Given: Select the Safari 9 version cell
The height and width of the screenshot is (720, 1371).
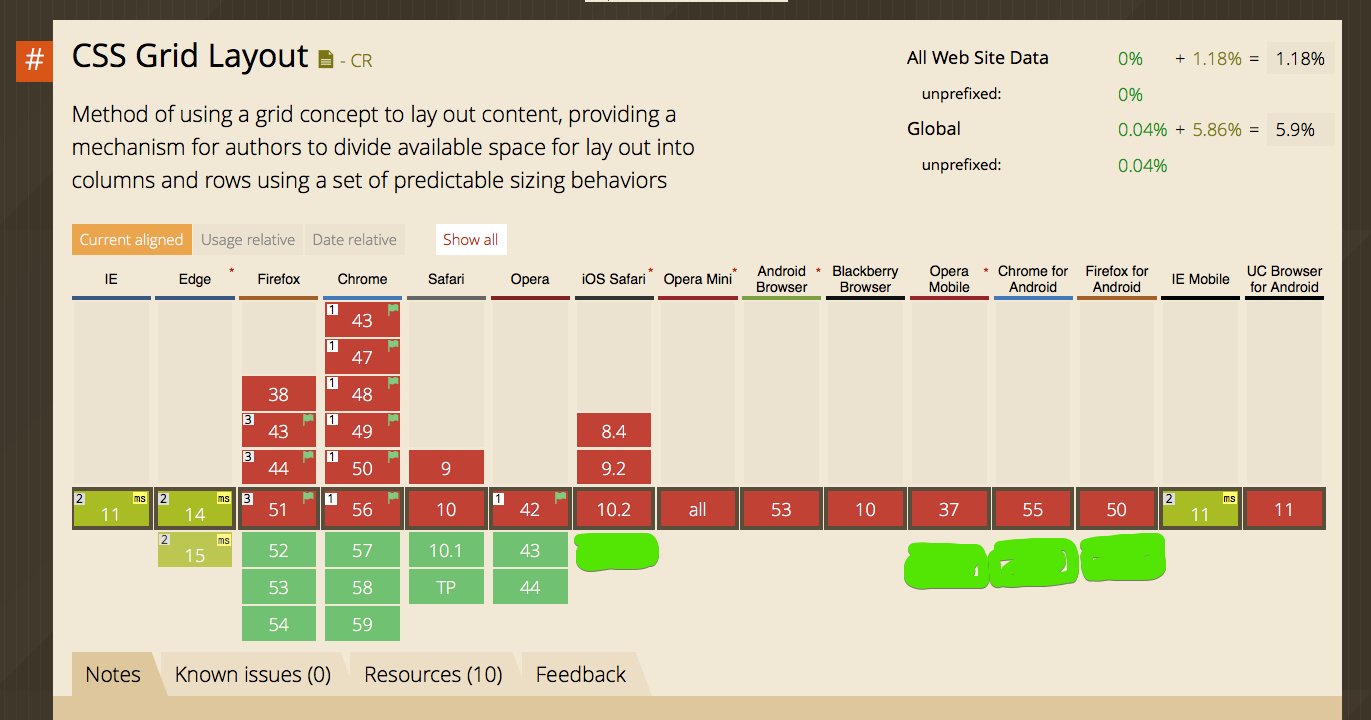Looking at the screenshot, I should [x=446, y=468].
